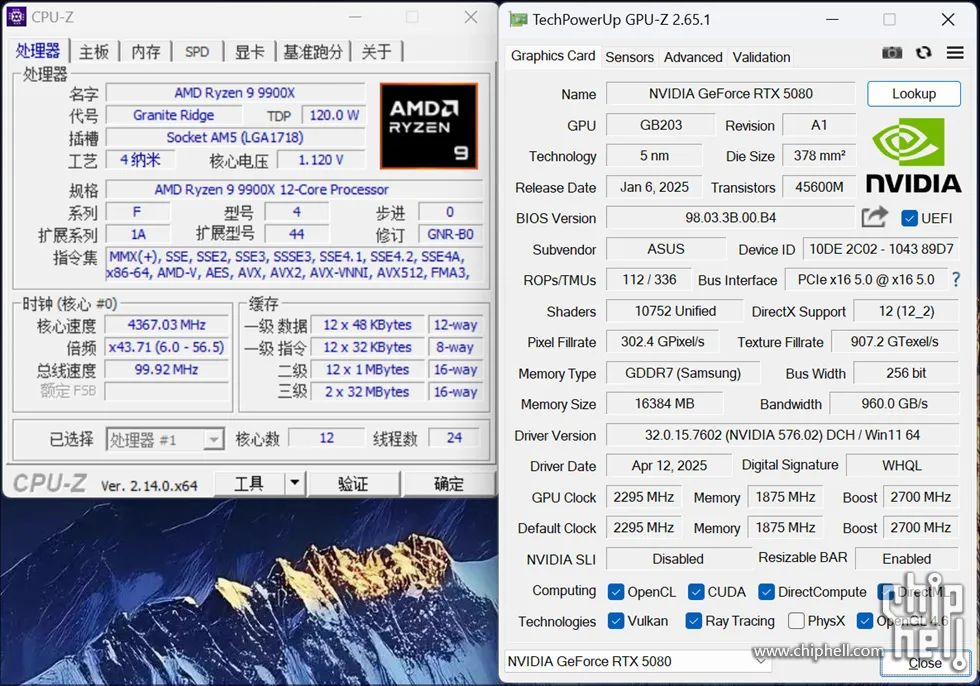980x686 pixels.
Task: Toggle the Ray Tracing checkbox
Action: pyautogui.click(x=693, y=621)
